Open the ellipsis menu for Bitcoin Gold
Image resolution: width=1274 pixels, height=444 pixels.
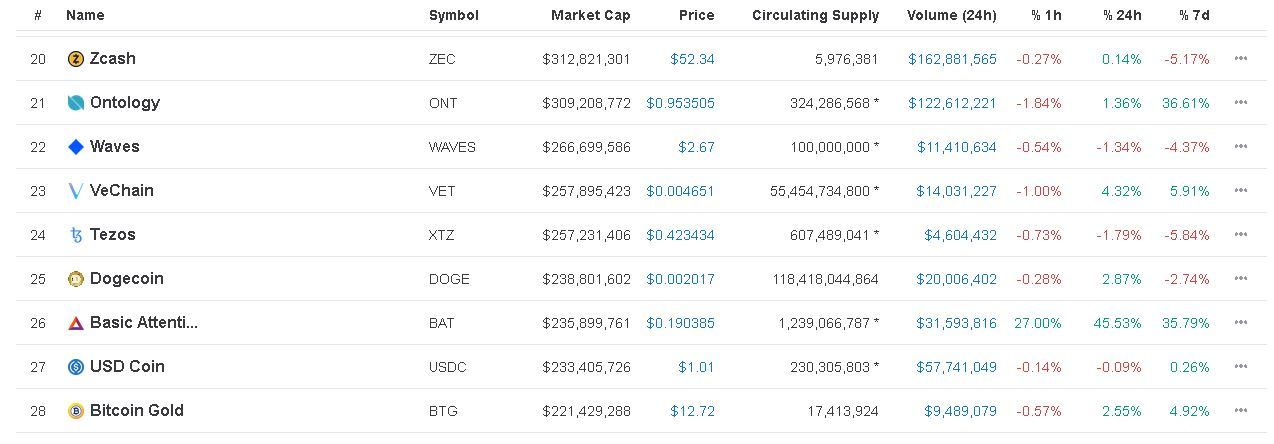(1241, 411)
